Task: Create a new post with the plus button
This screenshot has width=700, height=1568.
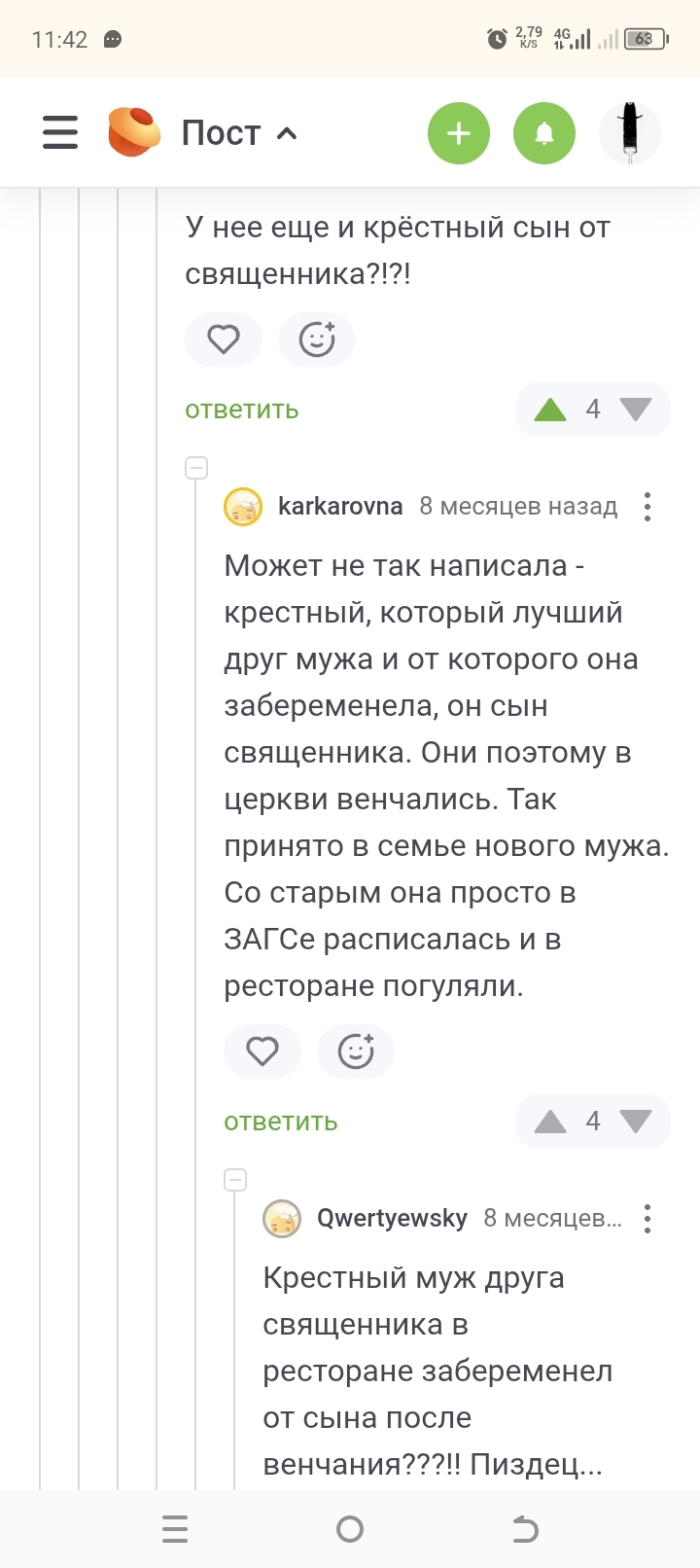Action: tap(459, 132)
